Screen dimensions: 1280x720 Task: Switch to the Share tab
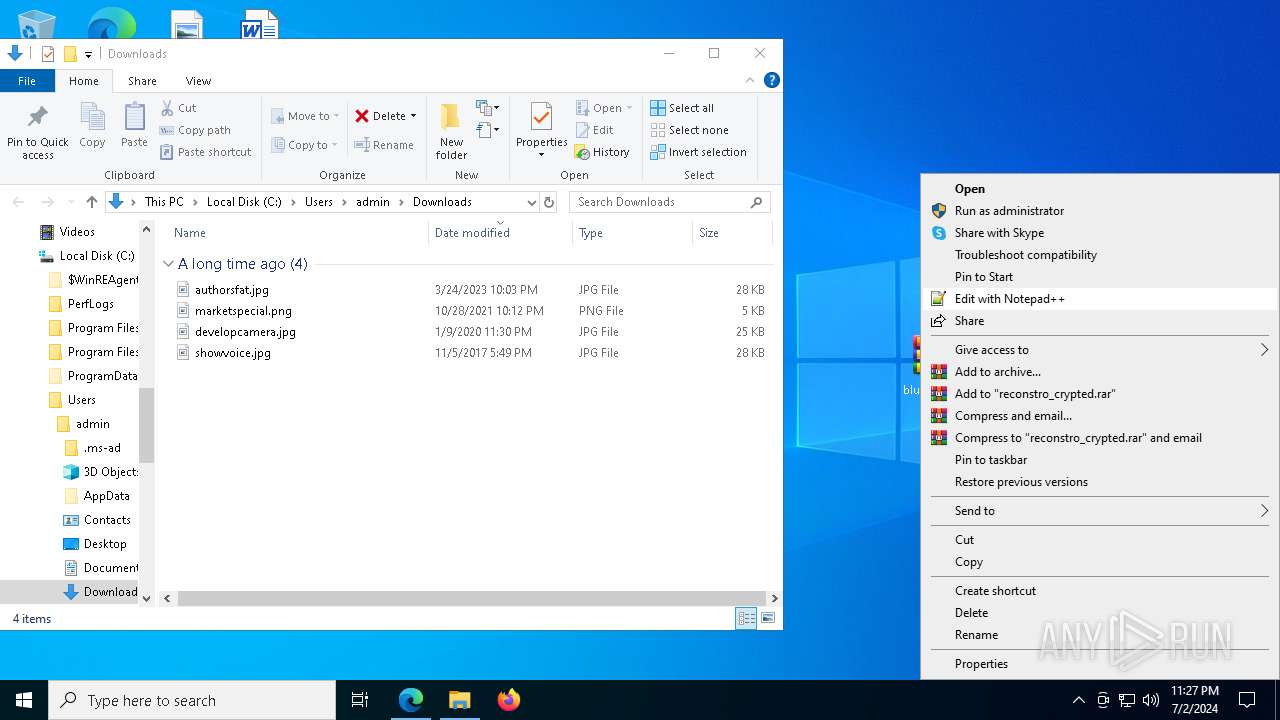tap(142, 81)
